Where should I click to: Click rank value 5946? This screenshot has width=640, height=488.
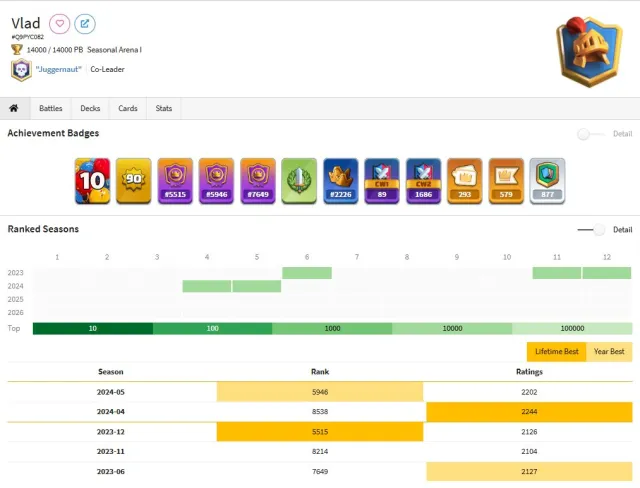pos(320,392)
